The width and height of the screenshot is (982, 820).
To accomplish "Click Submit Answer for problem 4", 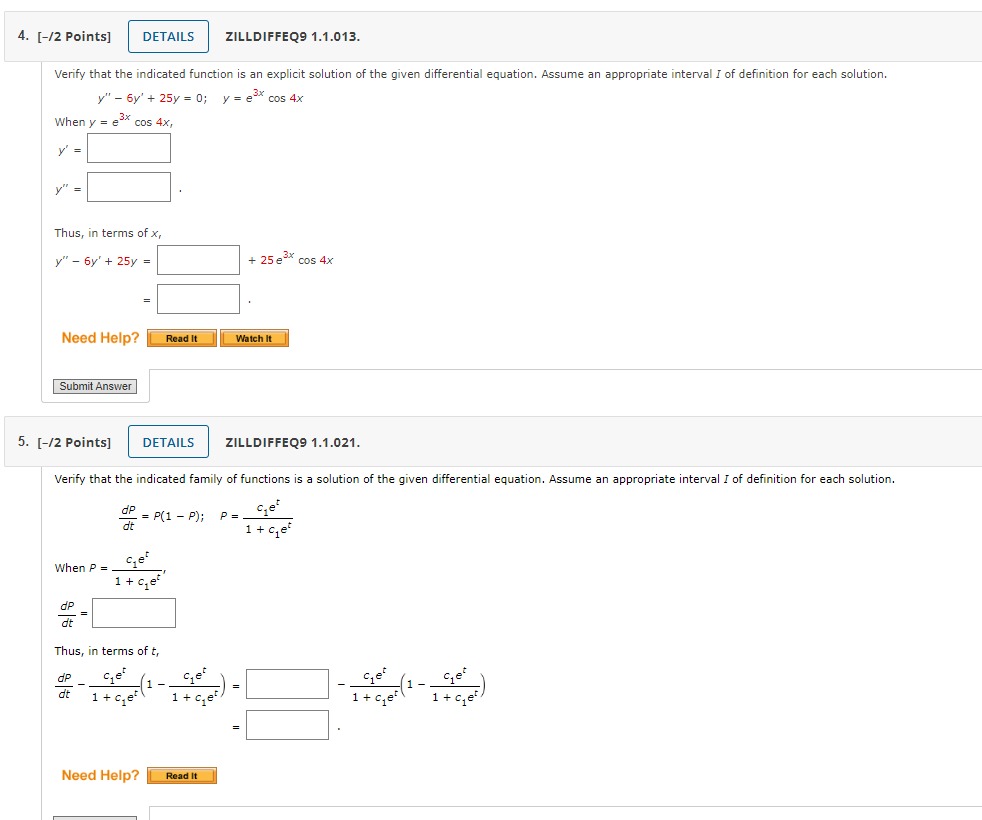I will pos(94,386).
